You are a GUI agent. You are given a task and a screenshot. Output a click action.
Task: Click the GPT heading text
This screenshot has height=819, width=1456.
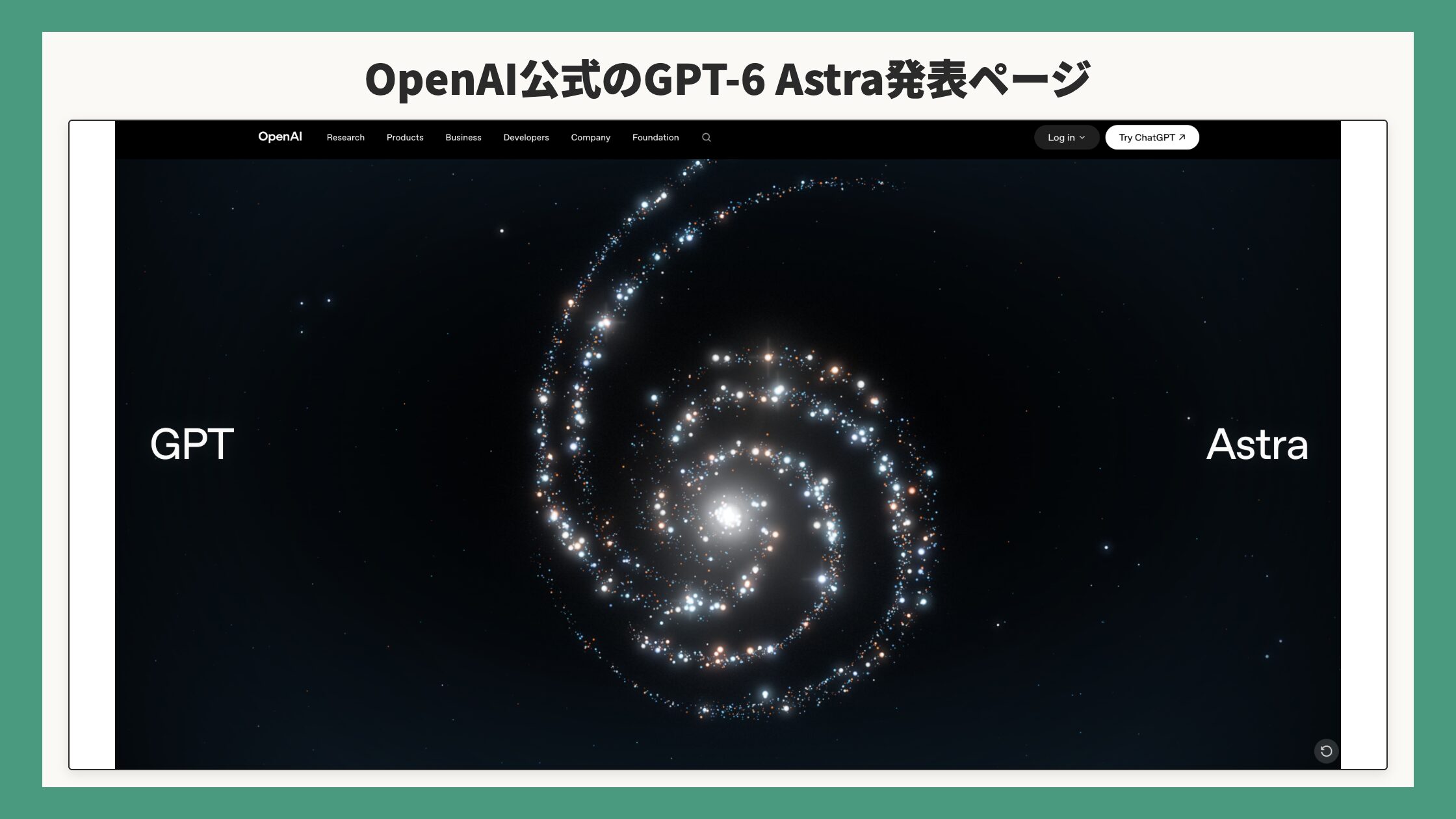click(x=192, y=445)
